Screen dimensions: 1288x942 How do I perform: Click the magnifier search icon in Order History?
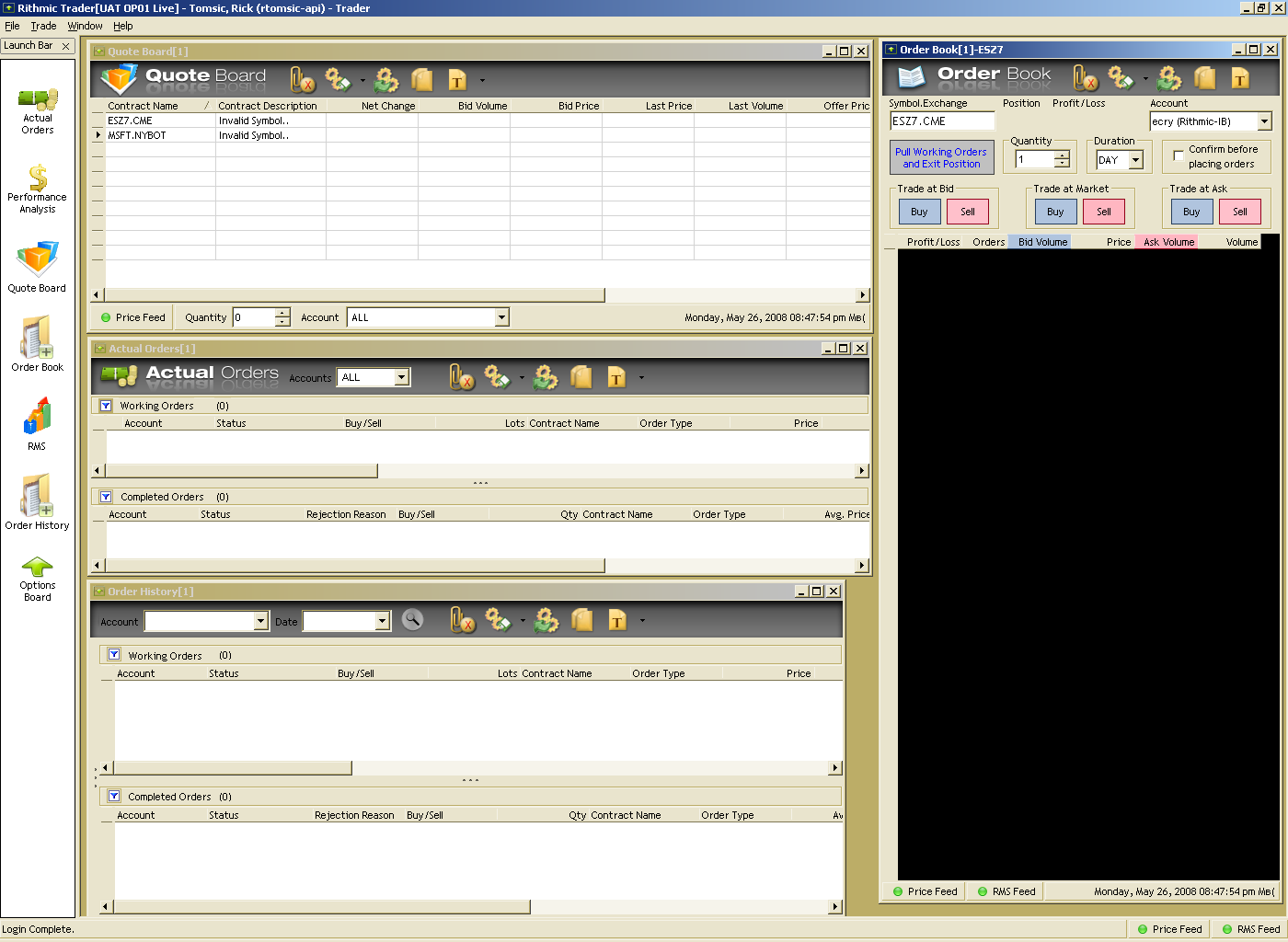[413, 620]
